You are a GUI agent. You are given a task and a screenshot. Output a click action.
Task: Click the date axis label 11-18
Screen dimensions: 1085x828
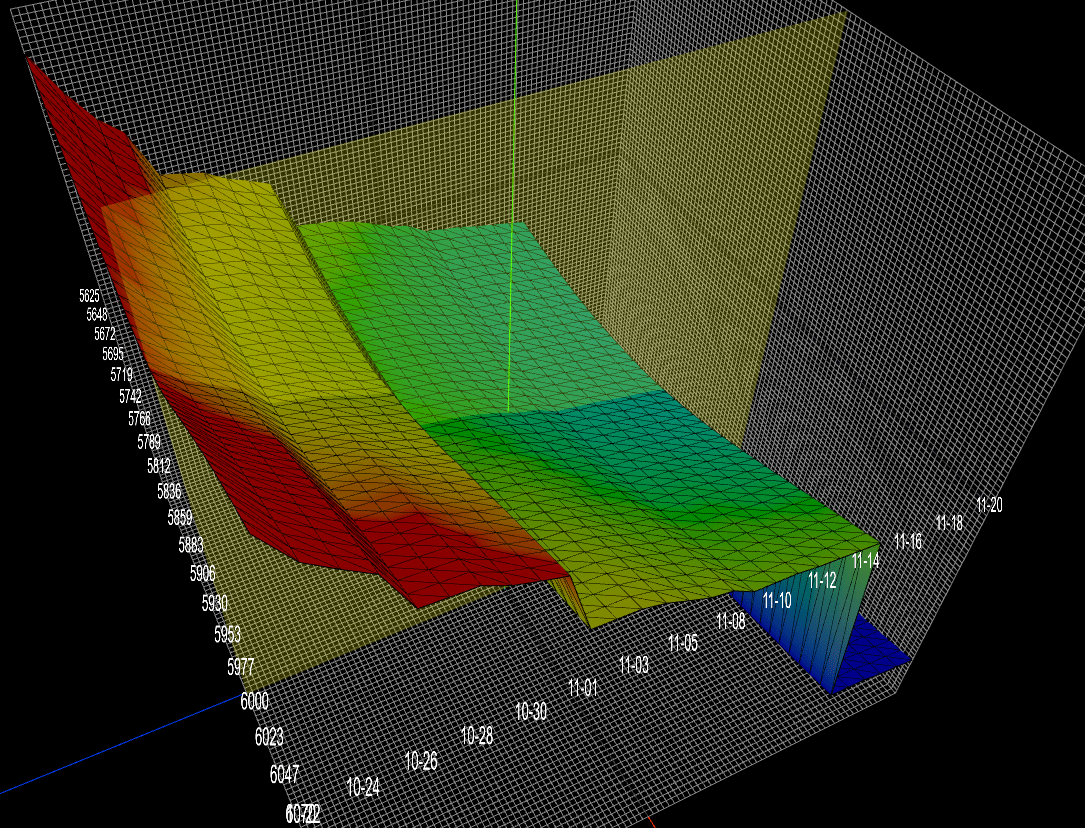[949, 523]
